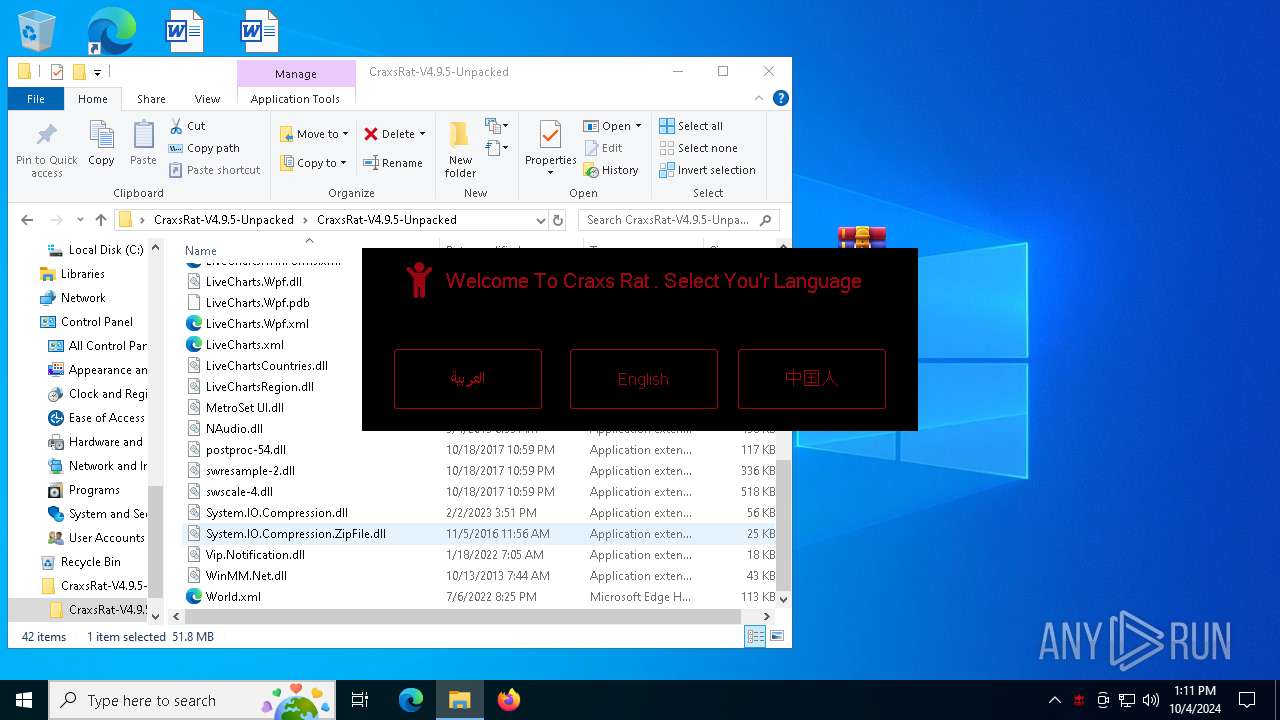This screenshot has height=720, width=1280.
Task: Create a New folder
Action: (x=460, y=150)
